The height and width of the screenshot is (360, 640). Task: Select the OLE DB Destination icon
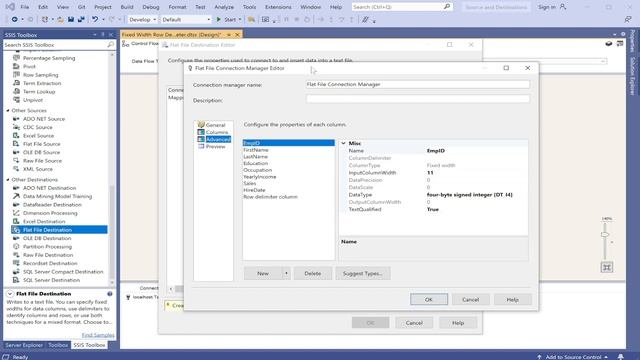click(x=16, y=238)
